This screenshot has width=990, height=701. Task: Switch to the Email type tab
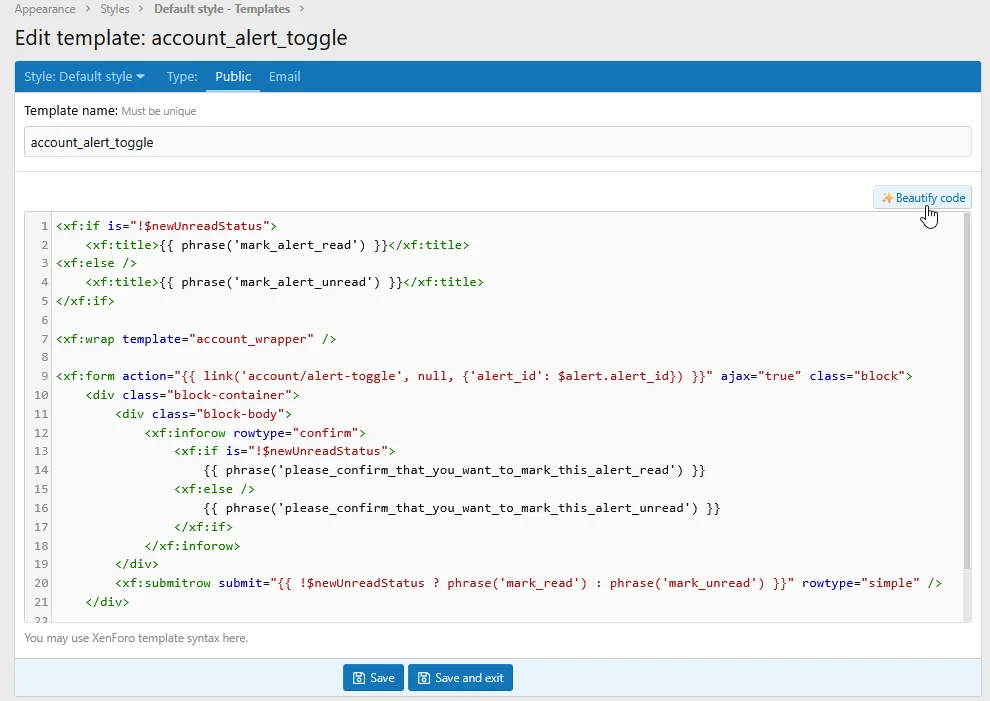(x=284, y=76)
